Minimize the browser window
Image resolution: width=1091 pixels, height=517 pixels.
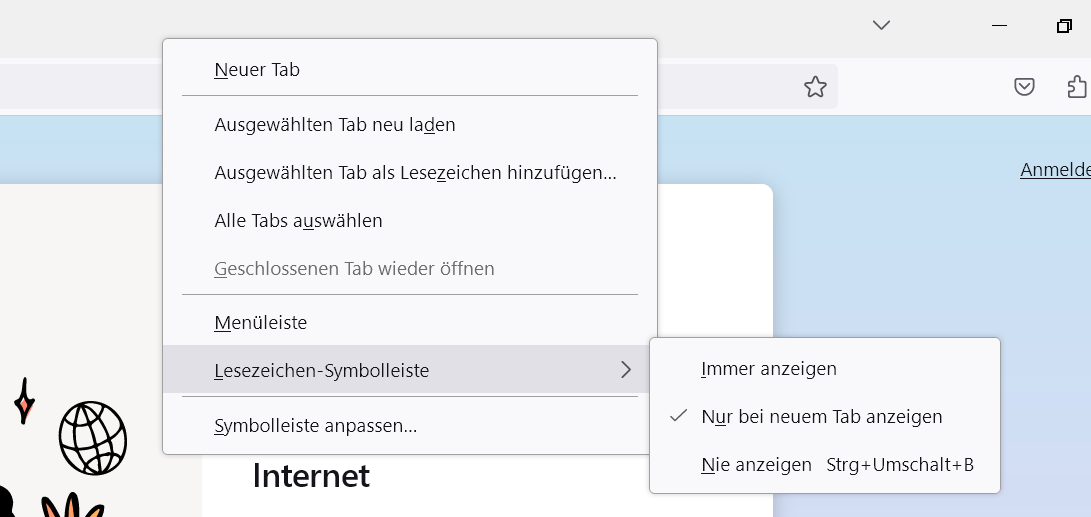1000,26
